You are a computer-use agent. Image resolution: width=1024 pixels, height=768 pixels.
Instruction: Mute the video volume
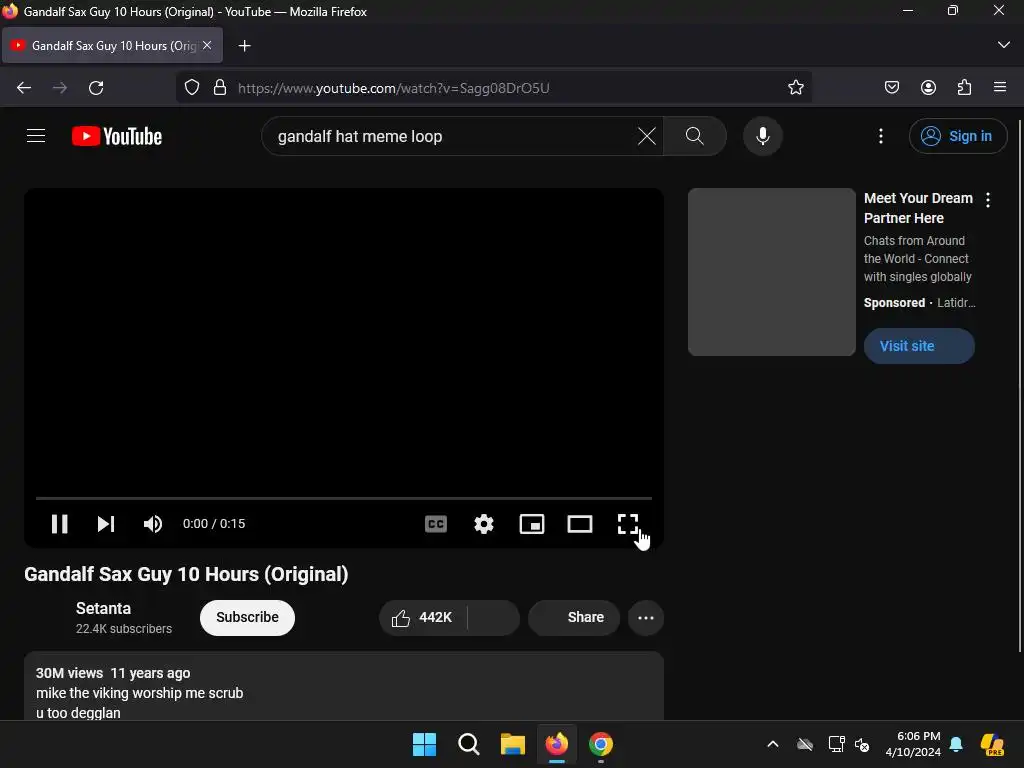pos(153,524)
